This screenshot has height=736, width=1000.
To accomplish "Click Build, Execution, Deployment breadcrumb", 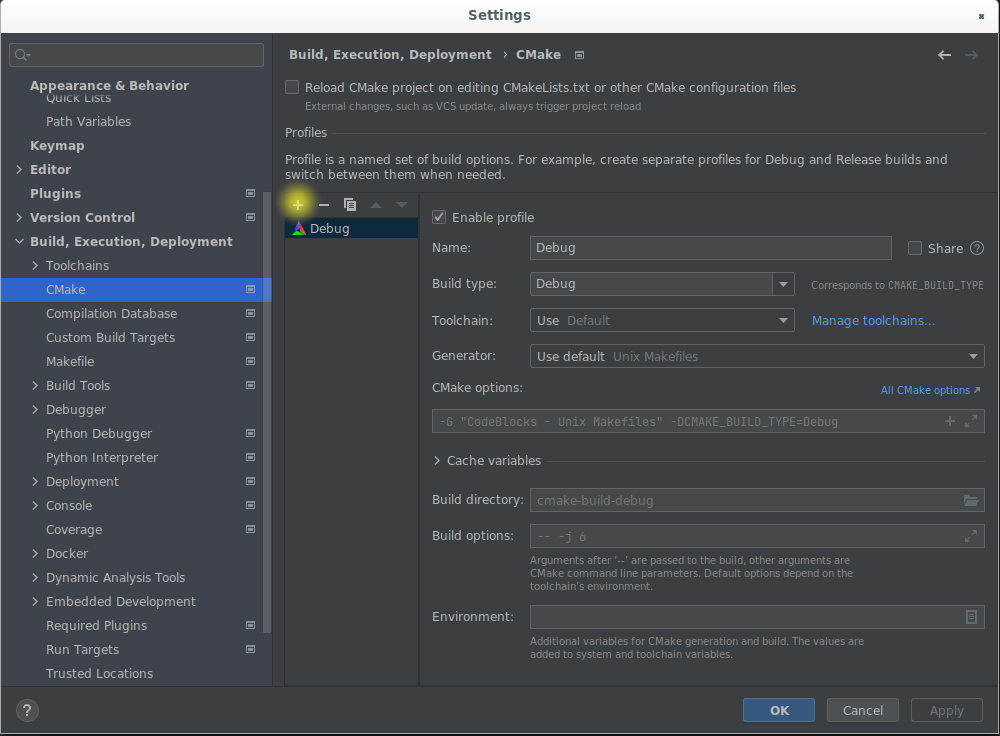I will tap(390, 55).
